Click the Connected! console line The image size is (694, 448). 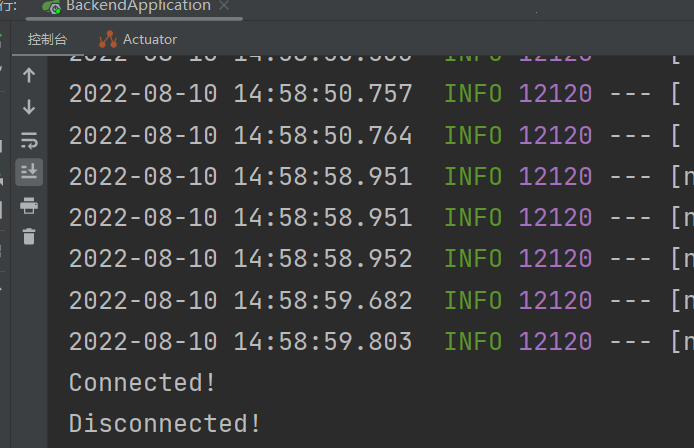point(142,382)
